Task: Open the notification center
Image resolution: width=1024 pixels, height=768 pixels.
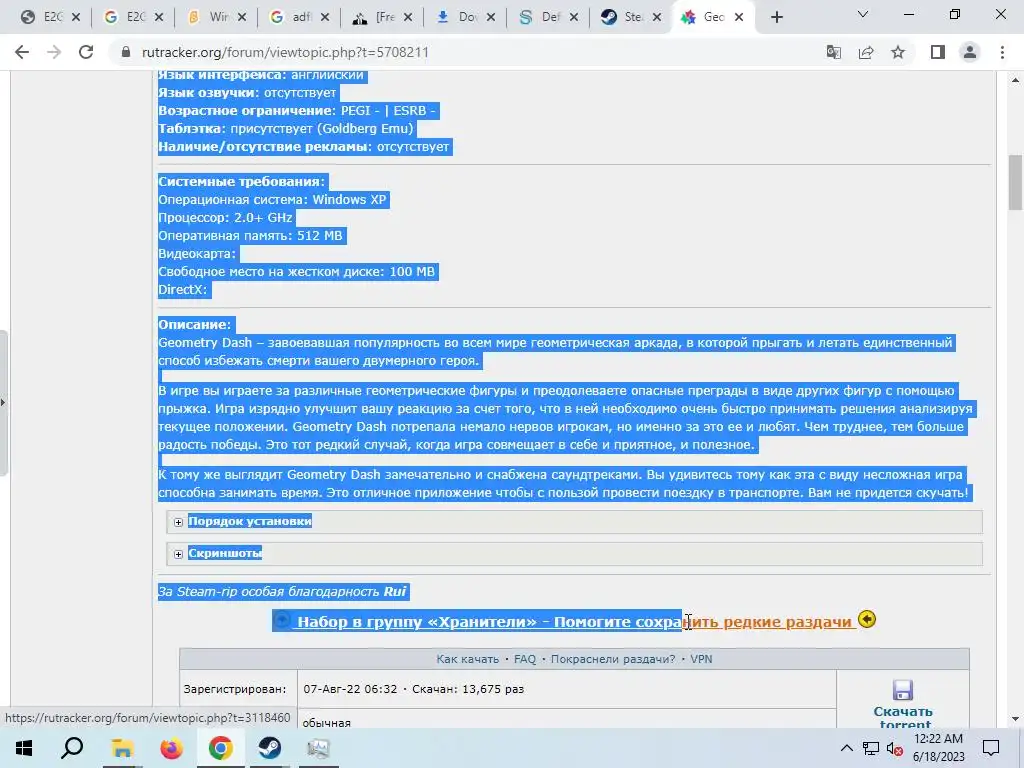Action: tap(991, 748)
